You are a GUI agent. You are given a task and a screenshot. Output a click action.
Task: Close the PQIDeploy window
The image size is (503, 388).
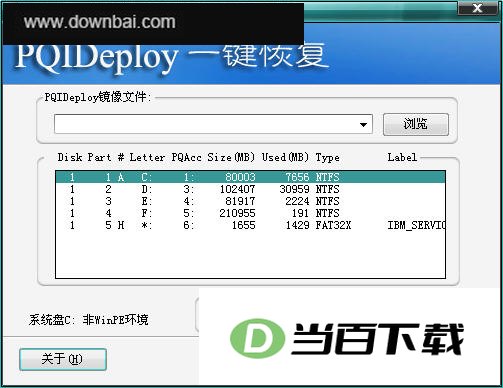pos(478,8)
